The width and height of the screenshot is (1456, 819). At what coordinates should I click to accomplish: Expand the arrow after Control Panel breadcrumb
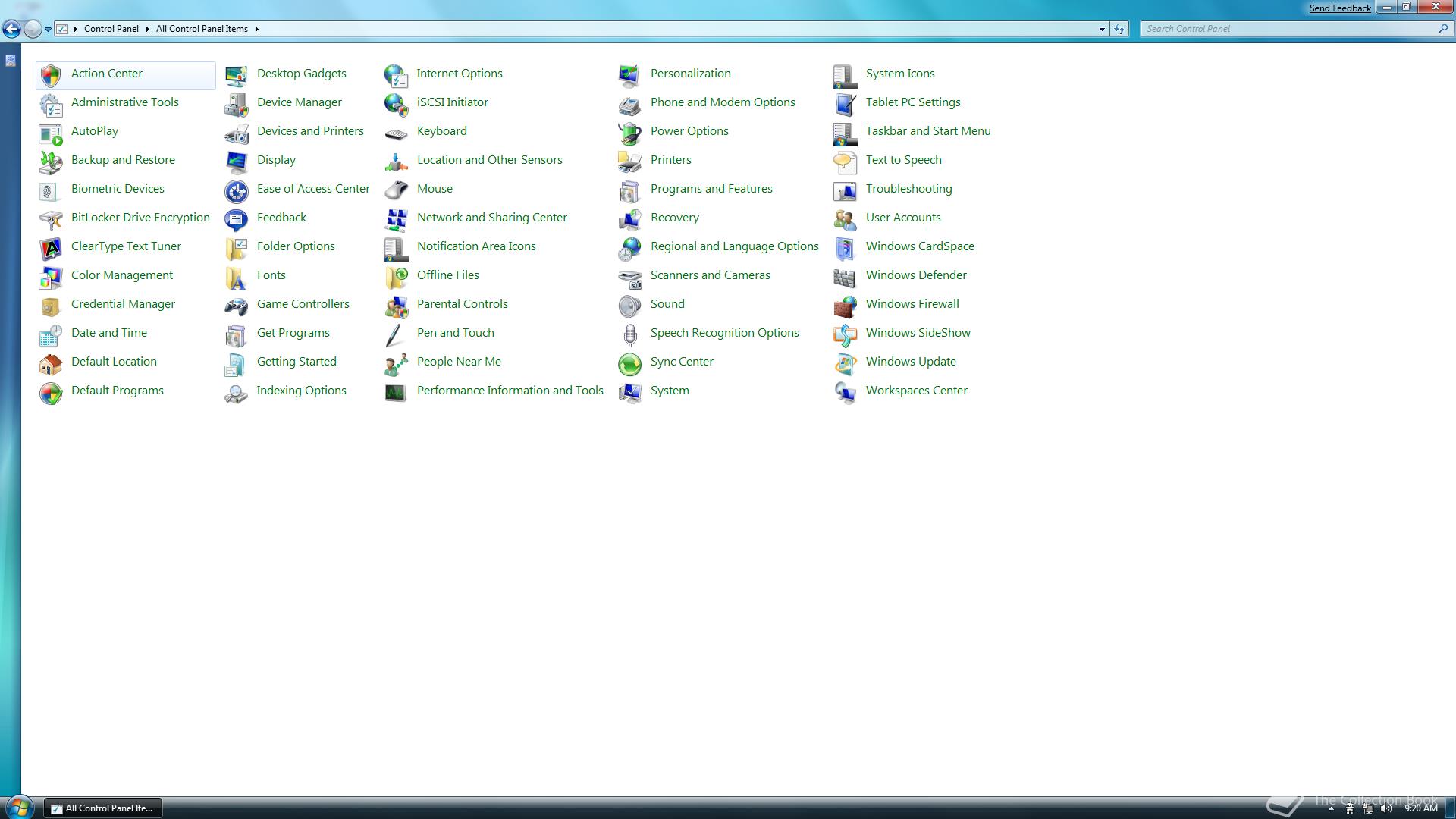coord(147,29)
